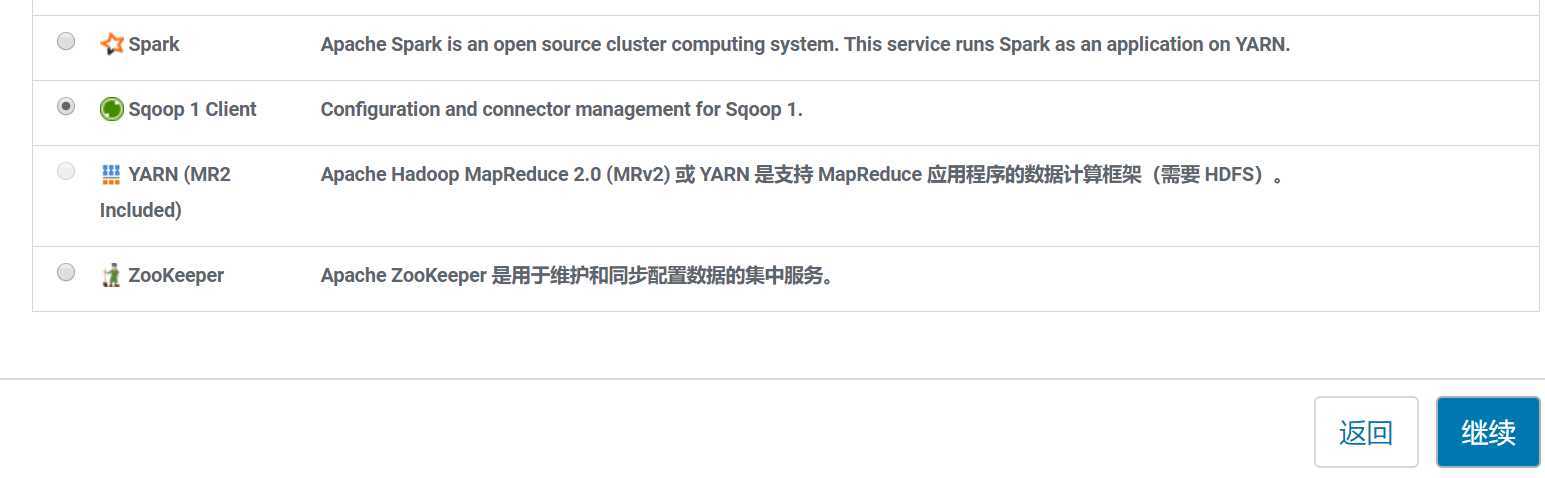1545x478 pixels.
Task: Click the Spark service name
Action: (x=154, y=45)
